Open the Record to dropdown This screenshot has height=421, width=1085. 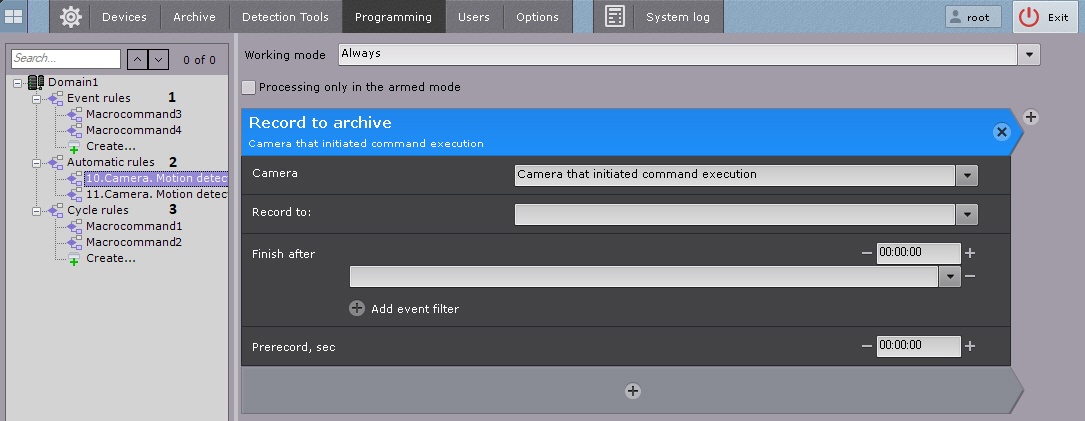tap(966, 214)
